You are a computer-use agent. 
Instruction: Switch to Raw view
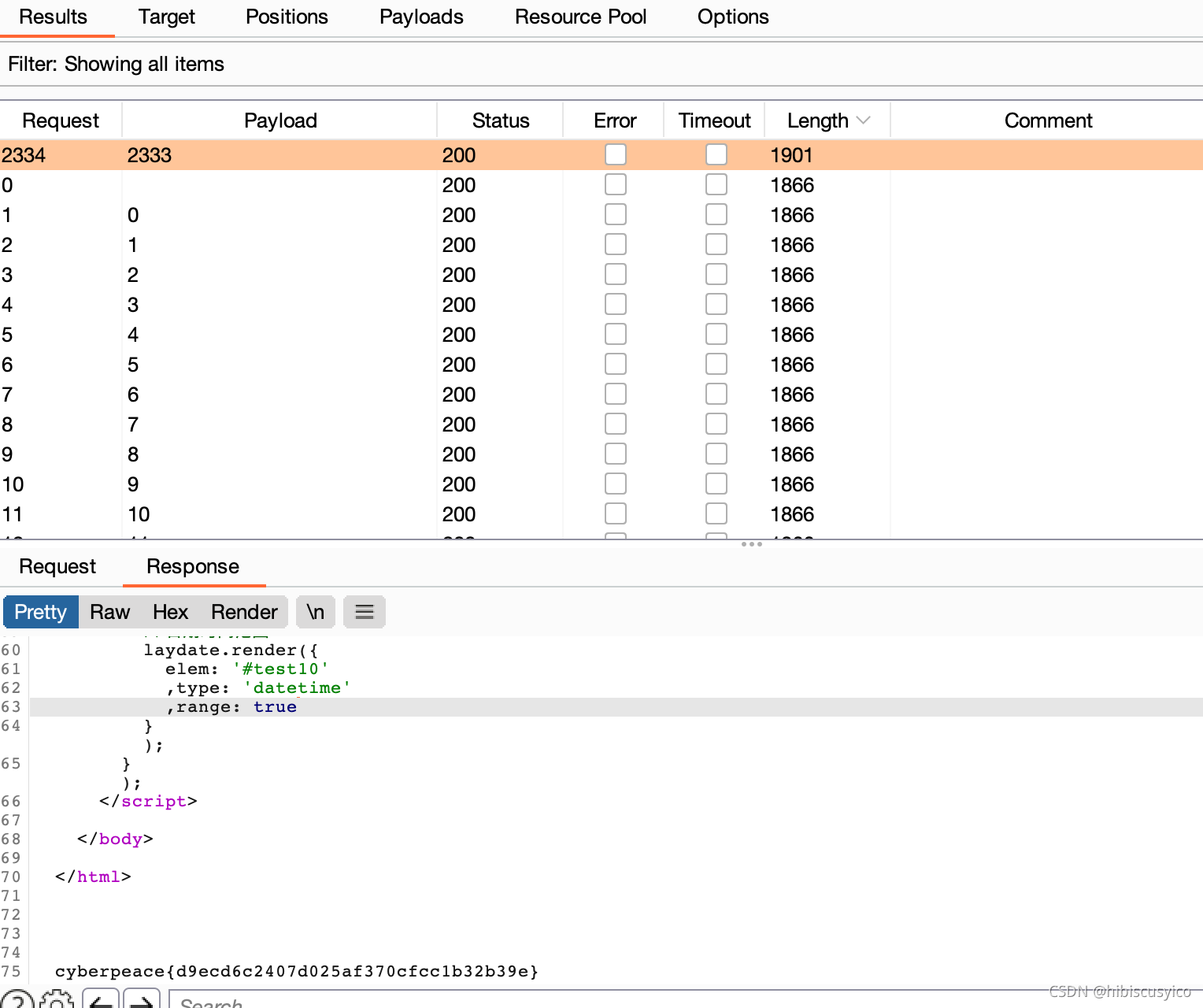(109, 612)
